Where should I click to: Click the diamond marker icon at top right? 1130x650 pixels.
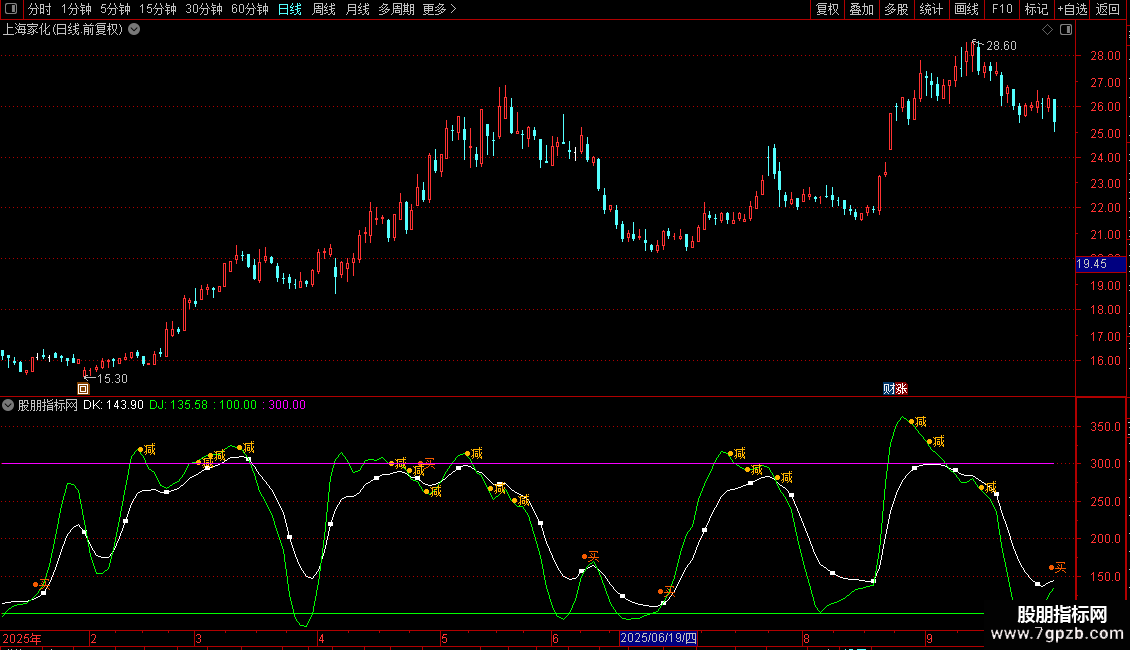(x=1047, y=29)
